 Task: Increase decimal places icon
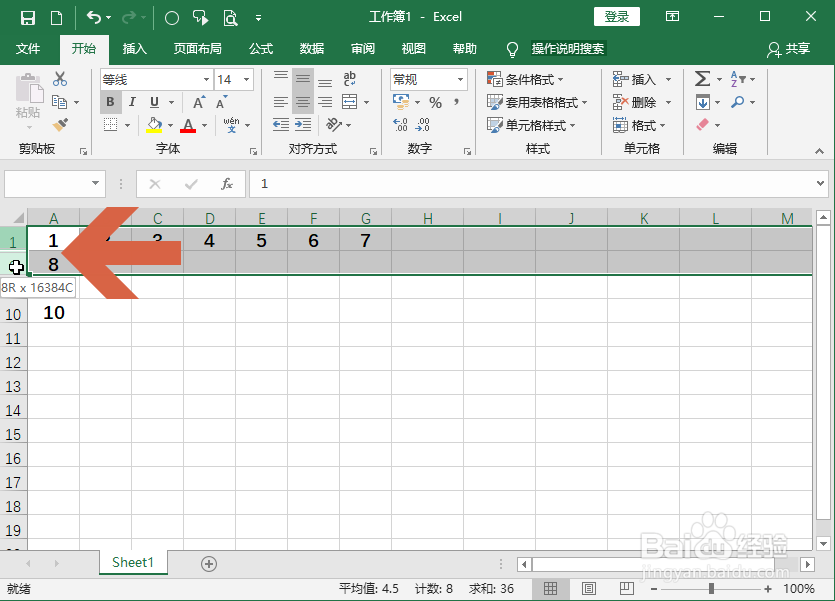(x=400, y=125)
